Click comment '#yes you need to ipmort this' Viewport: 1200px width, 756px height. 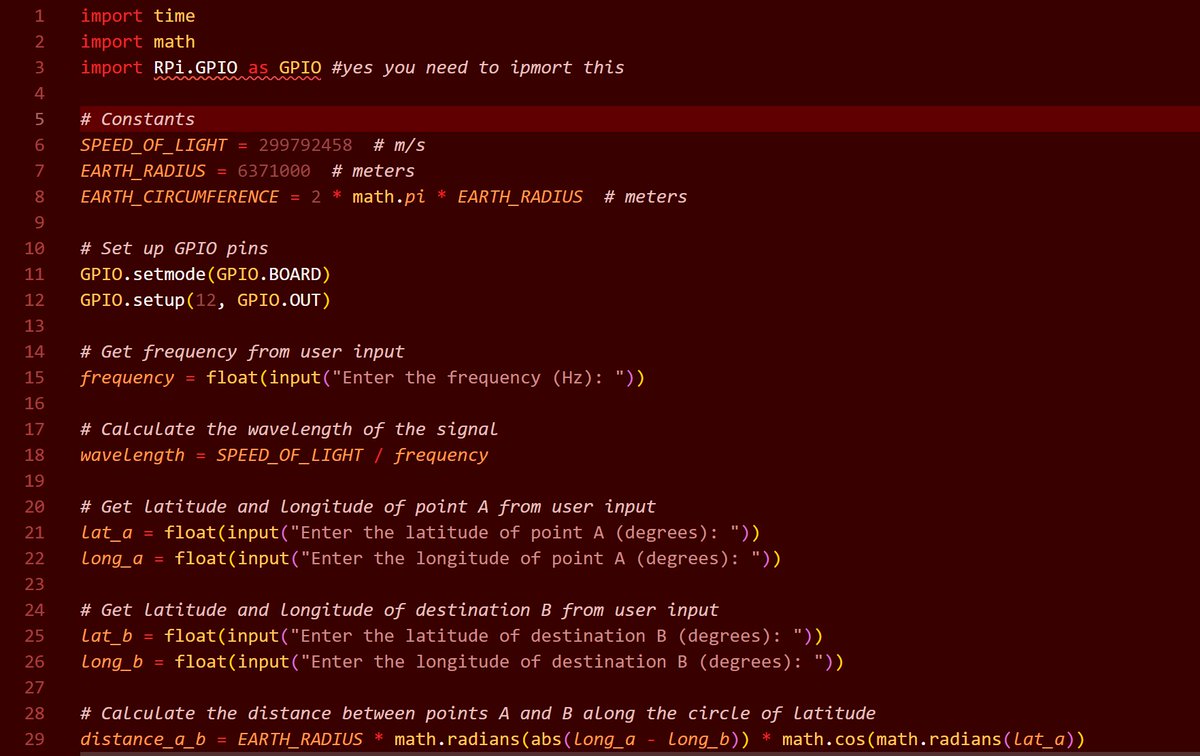click(477, 68)
